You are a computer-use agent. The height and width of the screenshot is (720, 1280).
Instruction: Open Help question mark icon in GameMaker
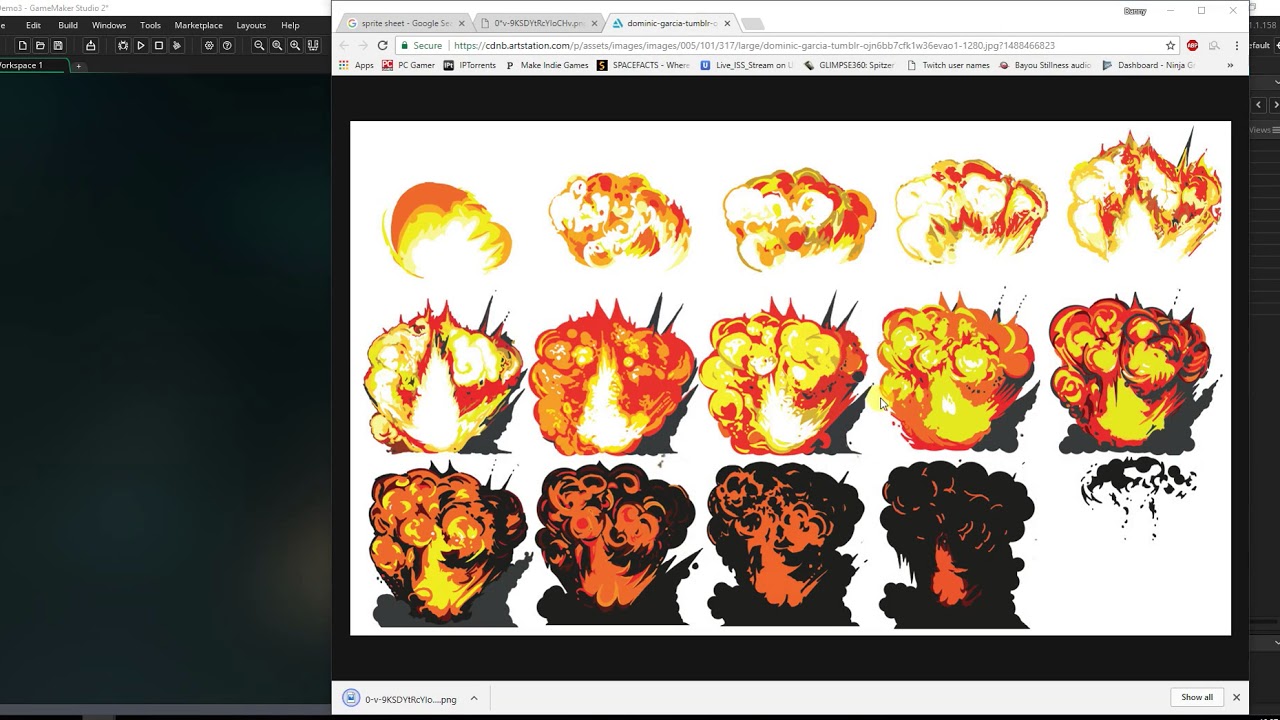click(x=227, y=45)
